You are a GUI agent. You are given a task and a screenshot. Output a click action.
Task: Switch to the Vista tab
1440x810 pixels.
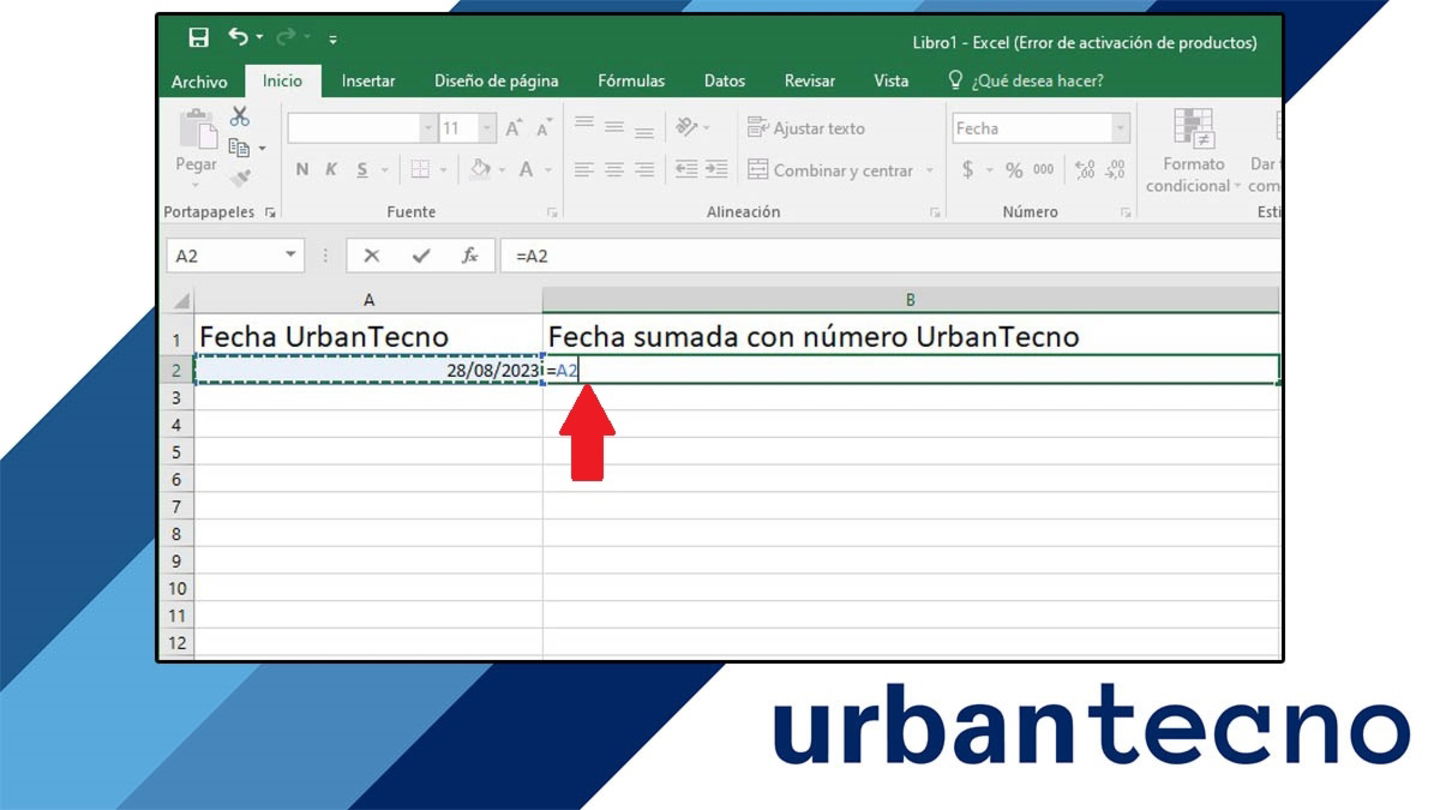pos(891,81)
